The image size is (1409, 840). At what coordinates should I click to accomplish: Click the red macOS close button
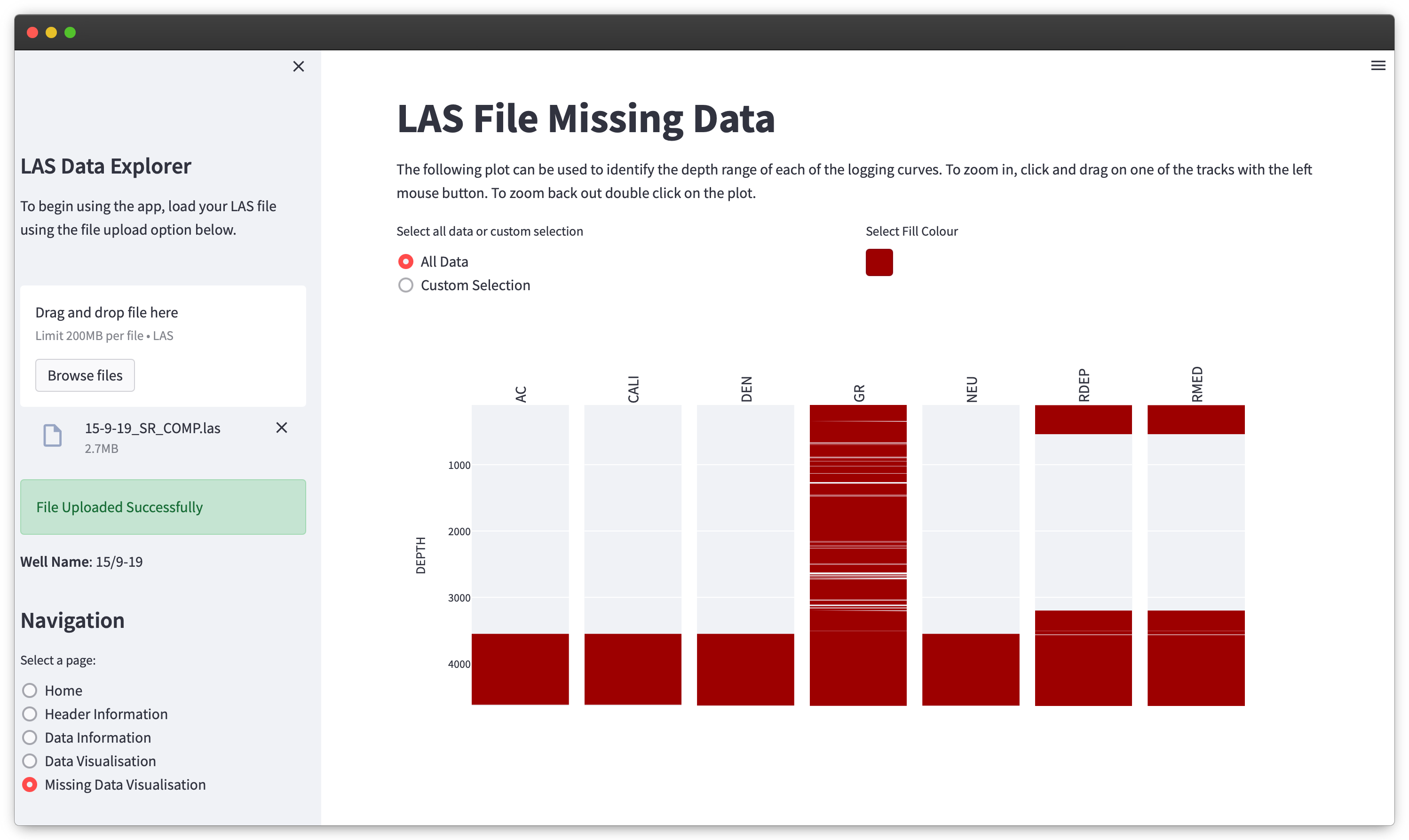click(32, 32)
